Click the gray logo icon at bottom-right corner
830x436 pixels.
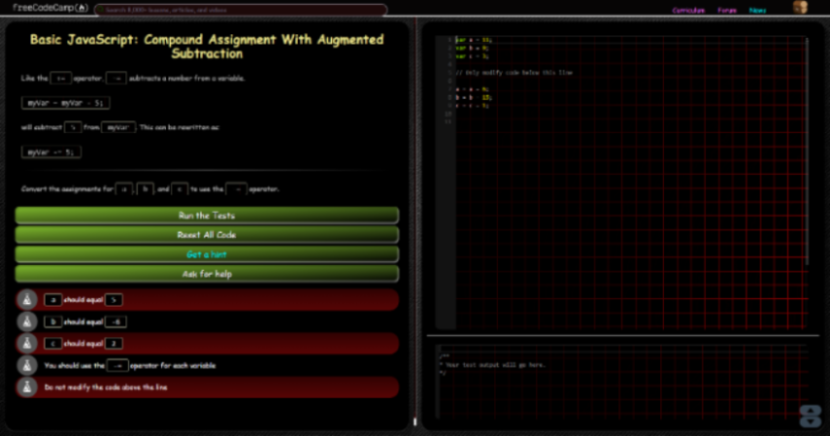[810, 417]
